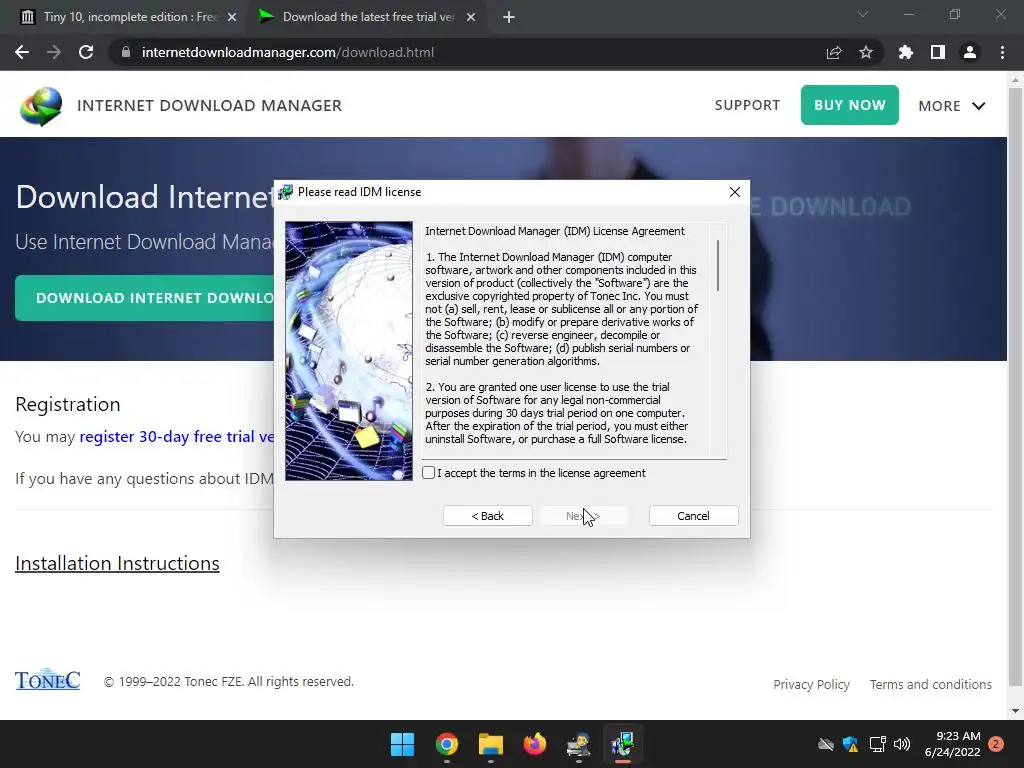Click the webpage scroll down arrow
1024x768 pixels.
[x=1015, y=711]
